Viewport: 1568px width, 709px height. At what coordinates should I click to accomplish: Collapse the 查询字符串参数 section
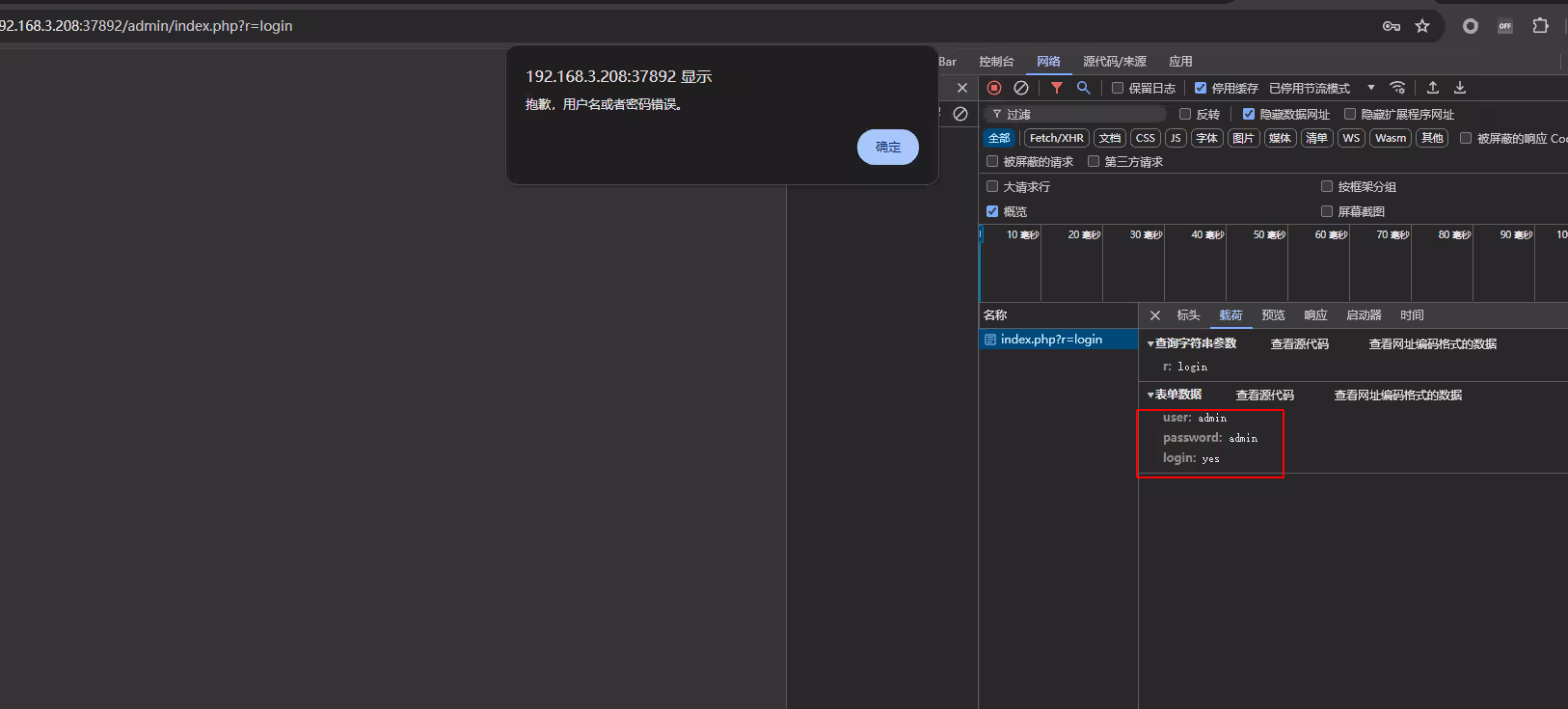pyautogui.click(x=1150, y=343)
